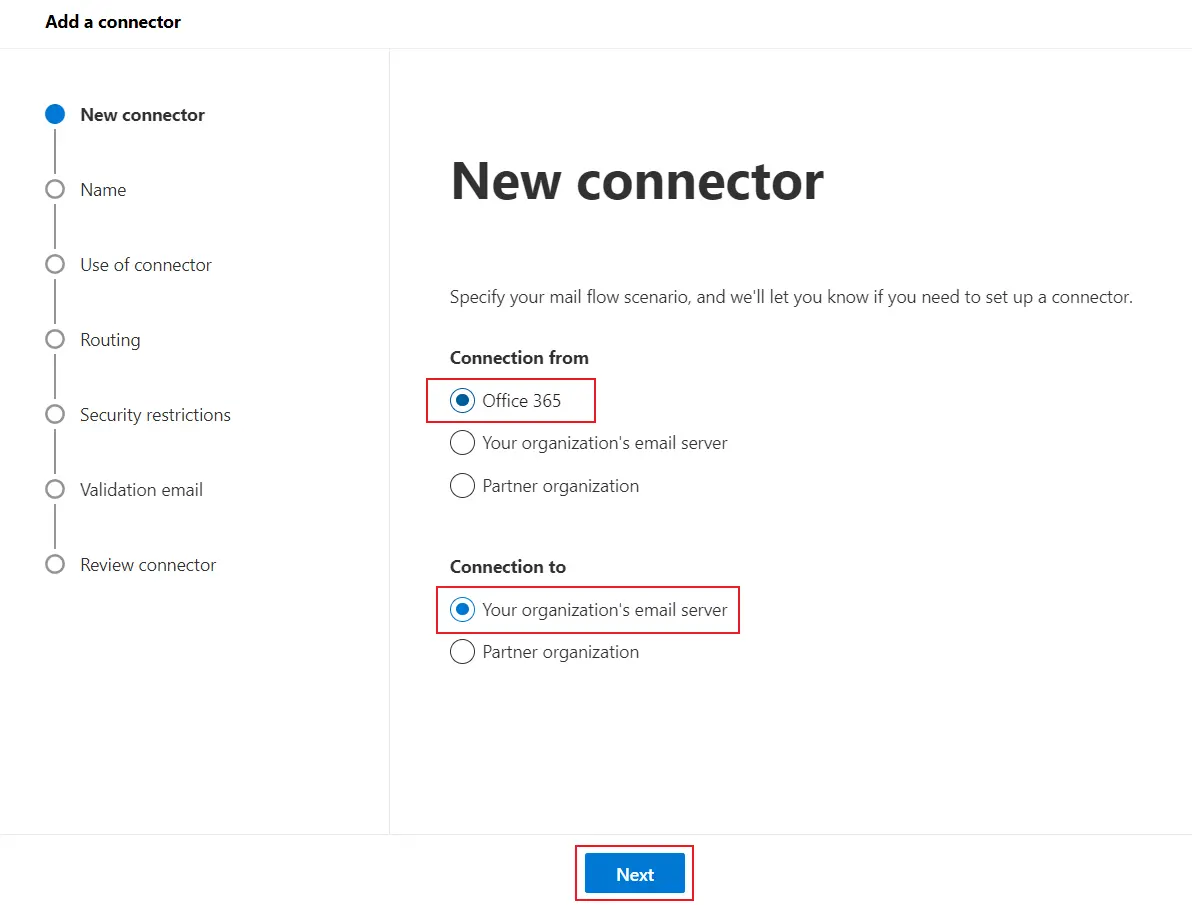Viewport: 1192px width, 905px height.
Task: Select the Office 365 radio button
Action: point(462,400)
